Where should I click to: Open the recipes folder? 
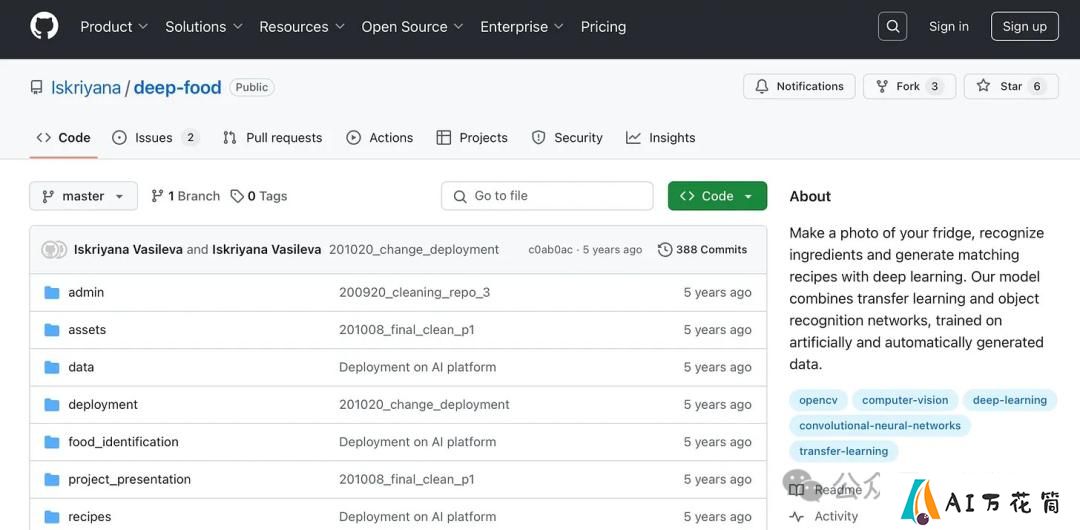(90, 516)
